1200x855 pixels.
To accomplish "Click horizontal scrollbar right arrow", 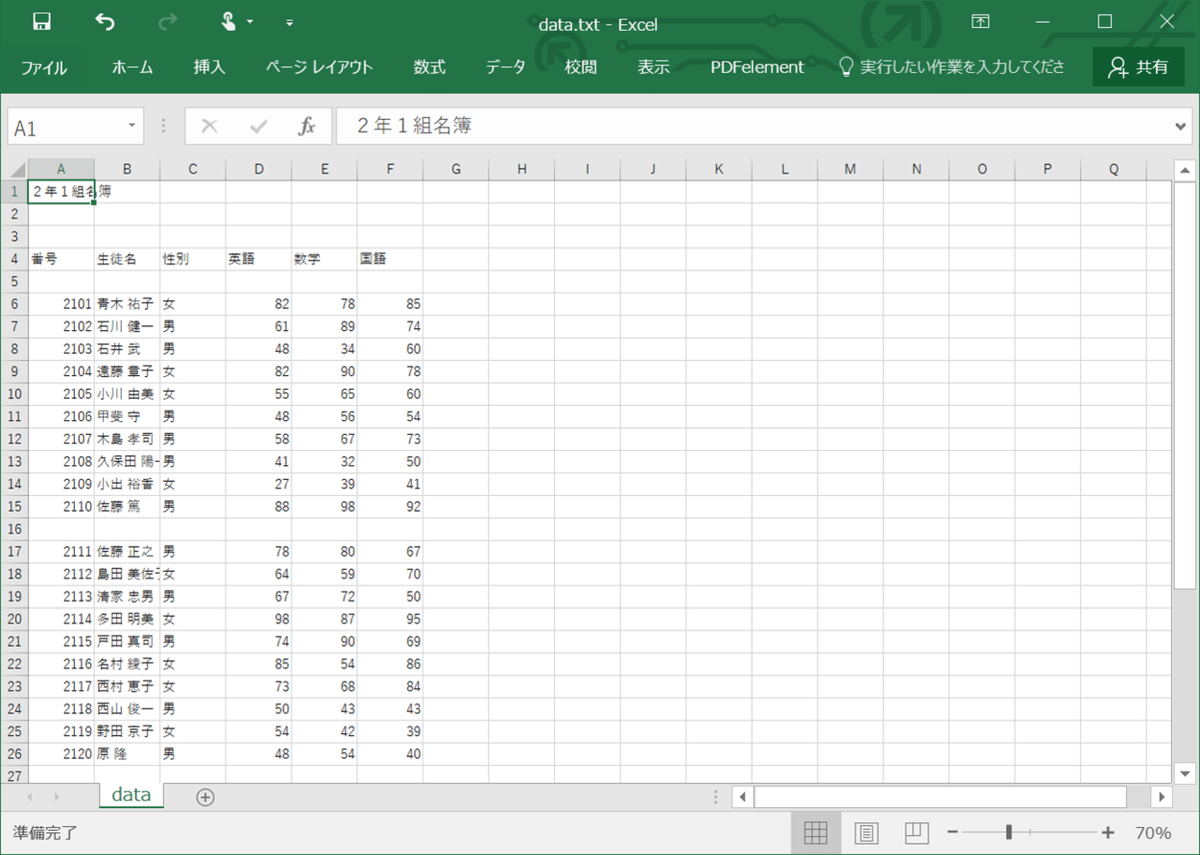I will pos(1160,797).
